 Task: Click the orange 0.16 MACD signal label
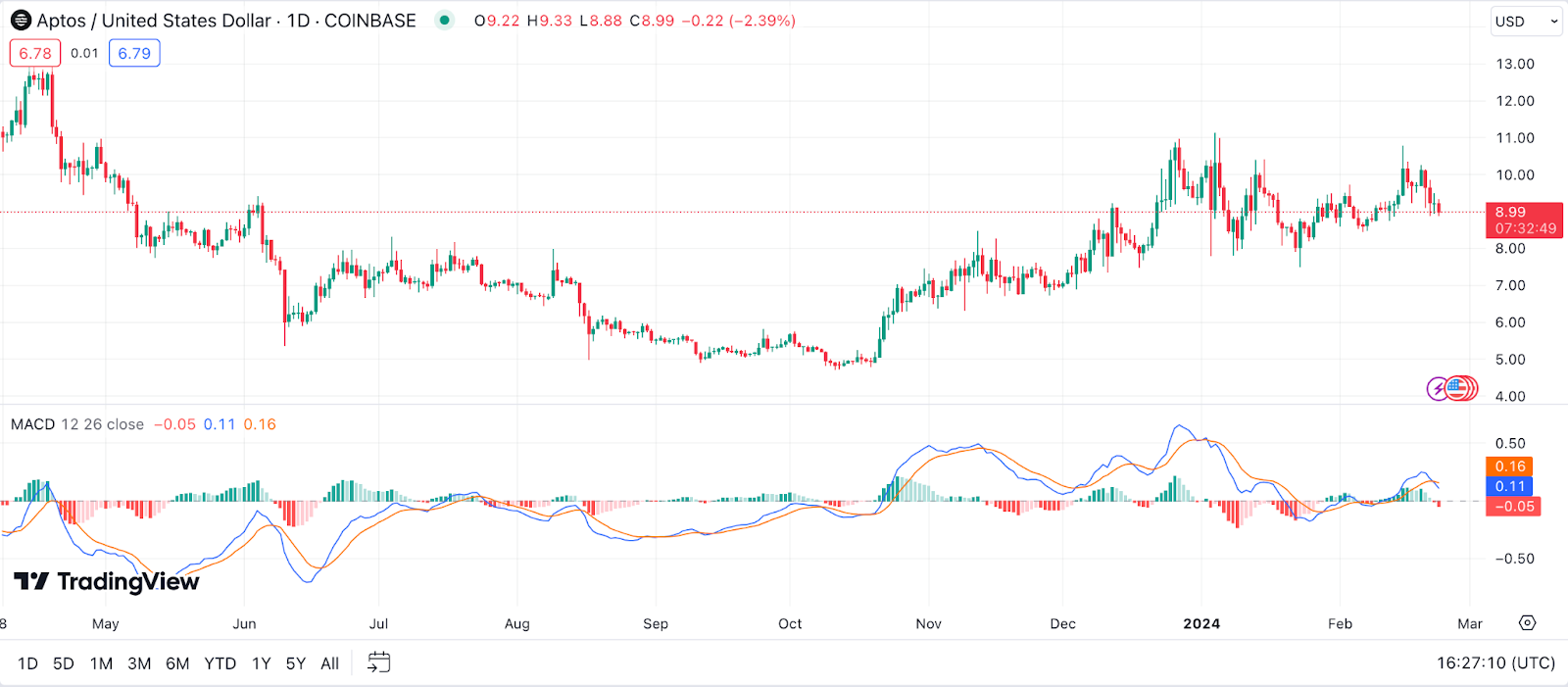(1510, 466)
